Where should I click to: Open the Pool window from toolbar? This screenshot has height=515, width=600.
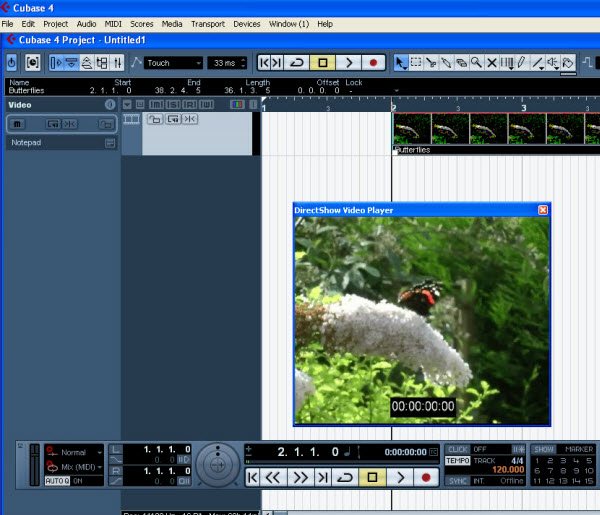click(x=102, y=62)
